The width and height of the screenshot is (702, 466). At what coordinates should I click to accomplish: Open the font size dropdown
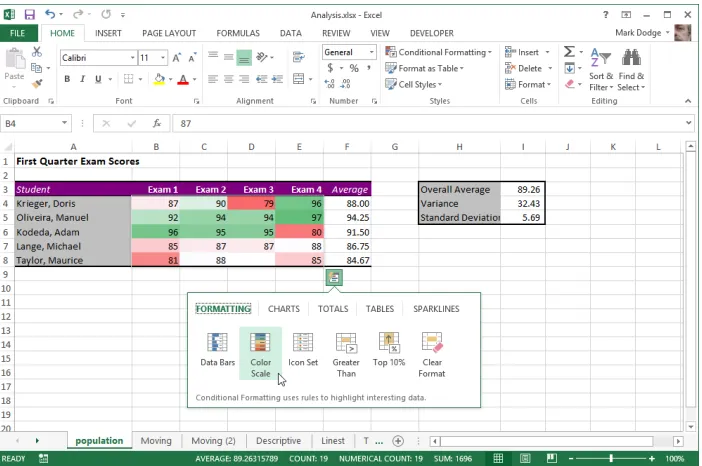[x=163, y=58]
